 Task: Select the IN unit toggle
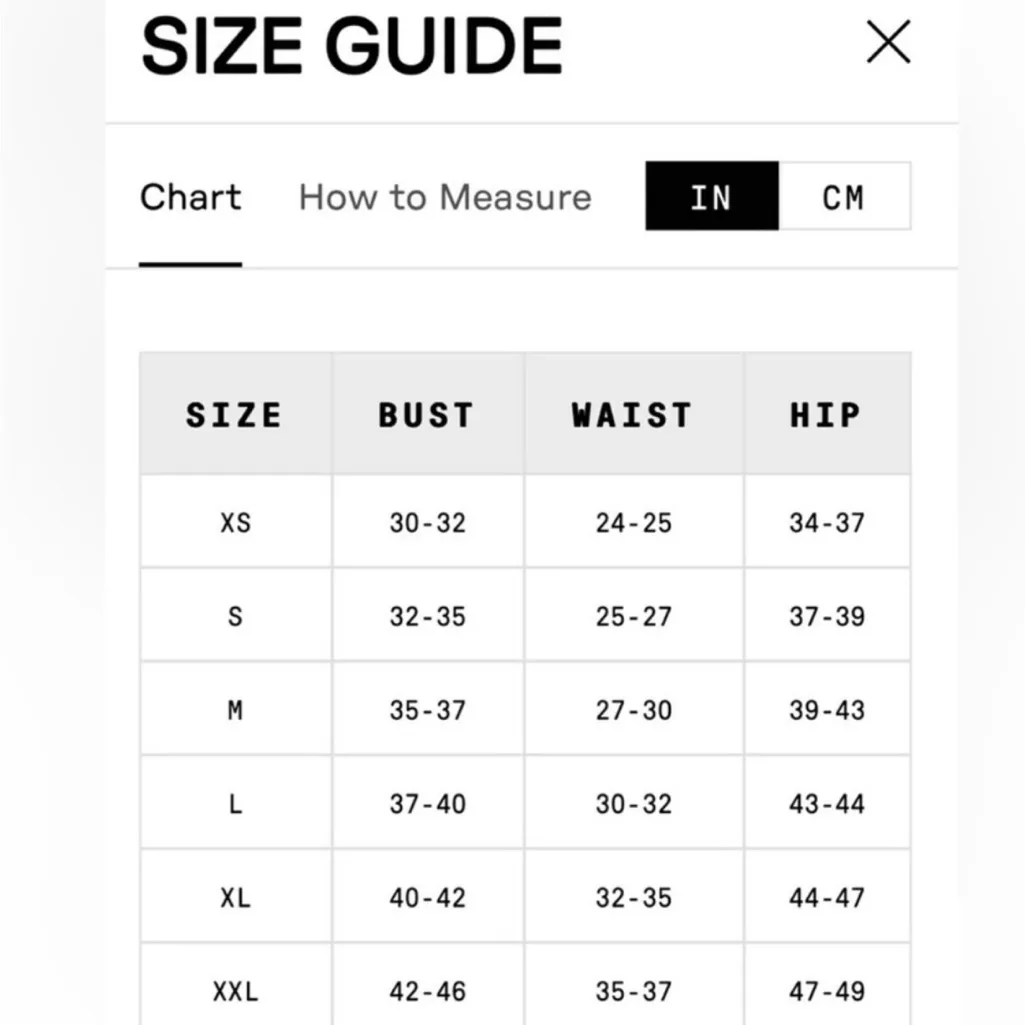[711, 197]
